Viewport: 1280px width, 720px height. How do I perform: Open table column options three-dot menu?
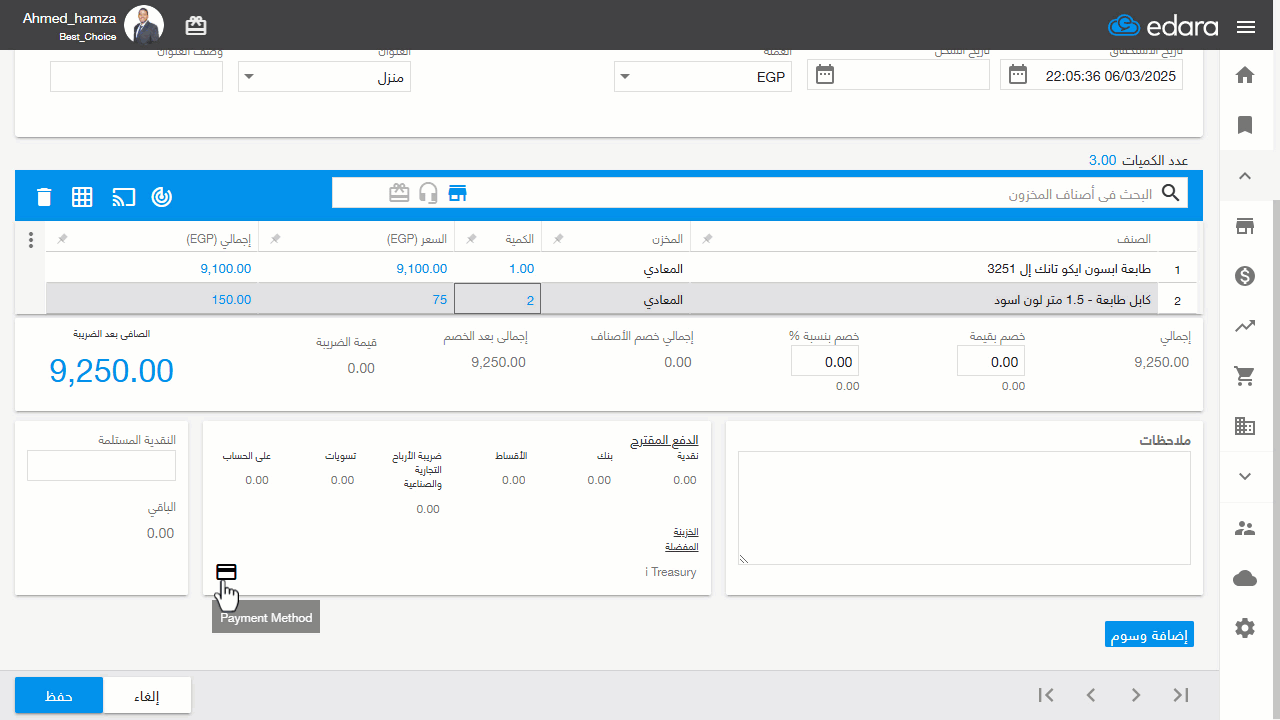pos(31,240)
